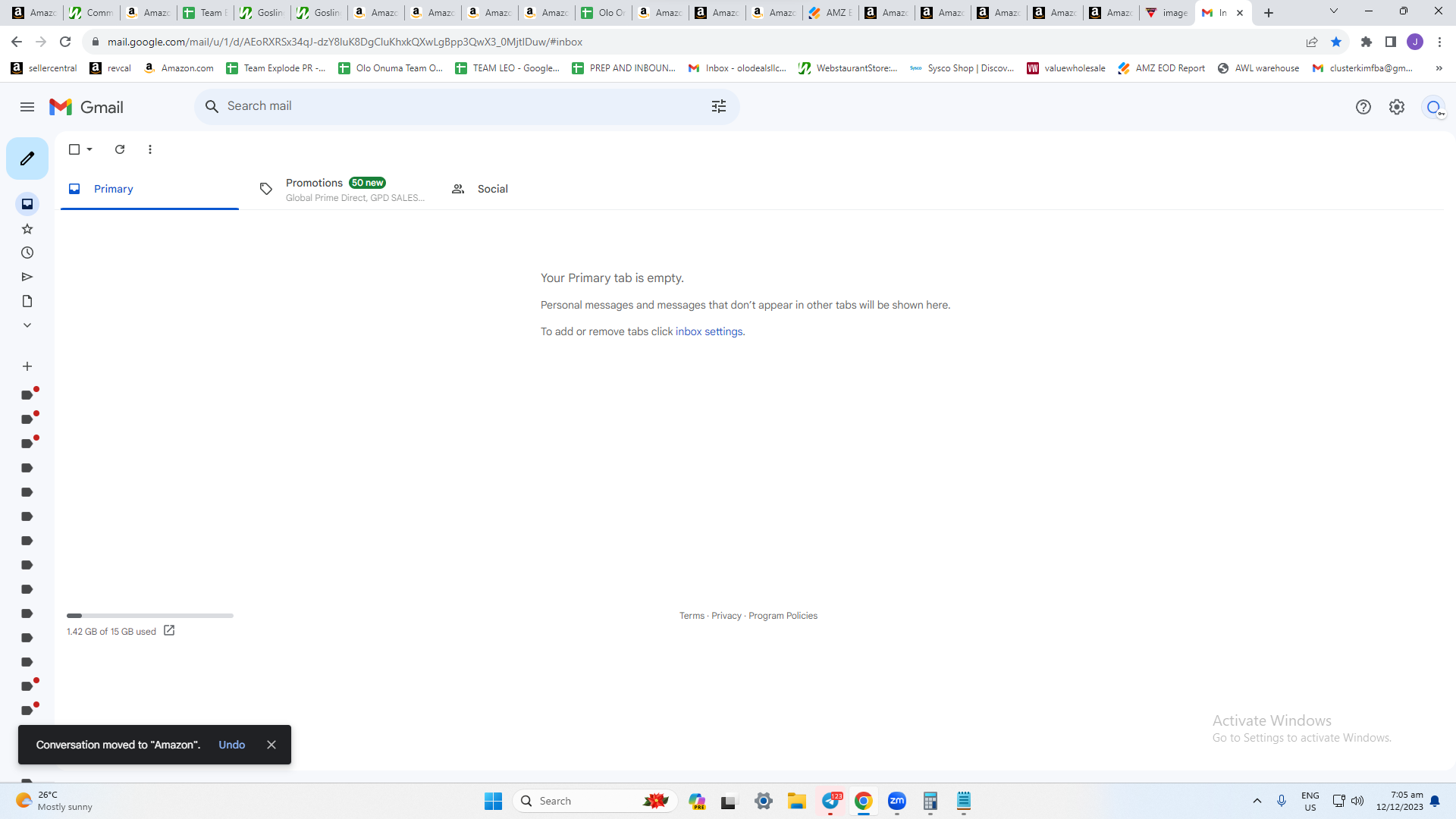Open the Terms link
This screenshot has height=819, width=1456.
pos(692,616)
